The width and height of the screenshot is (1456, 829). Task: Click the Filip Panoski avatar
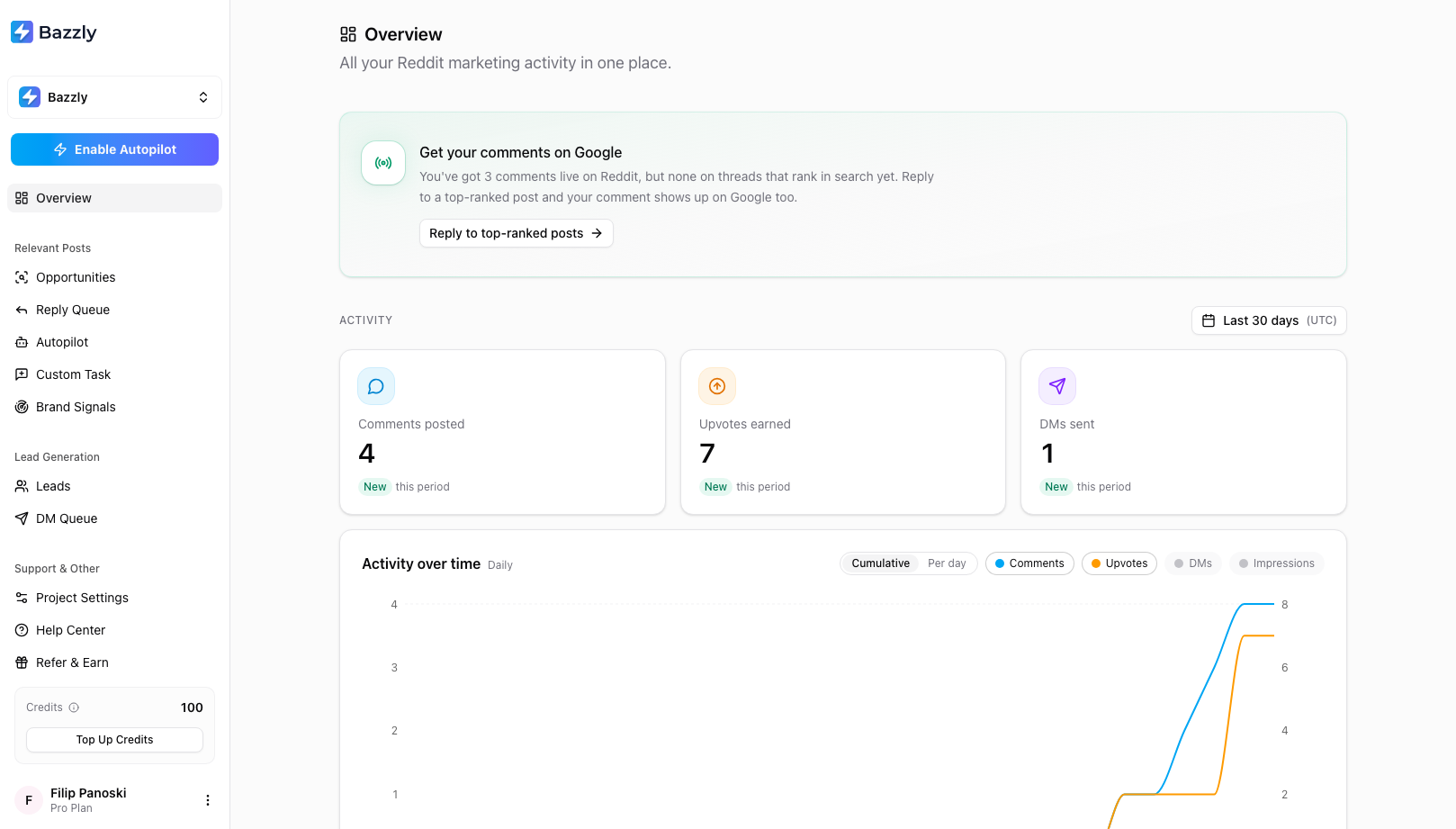[x=29, y=800]
